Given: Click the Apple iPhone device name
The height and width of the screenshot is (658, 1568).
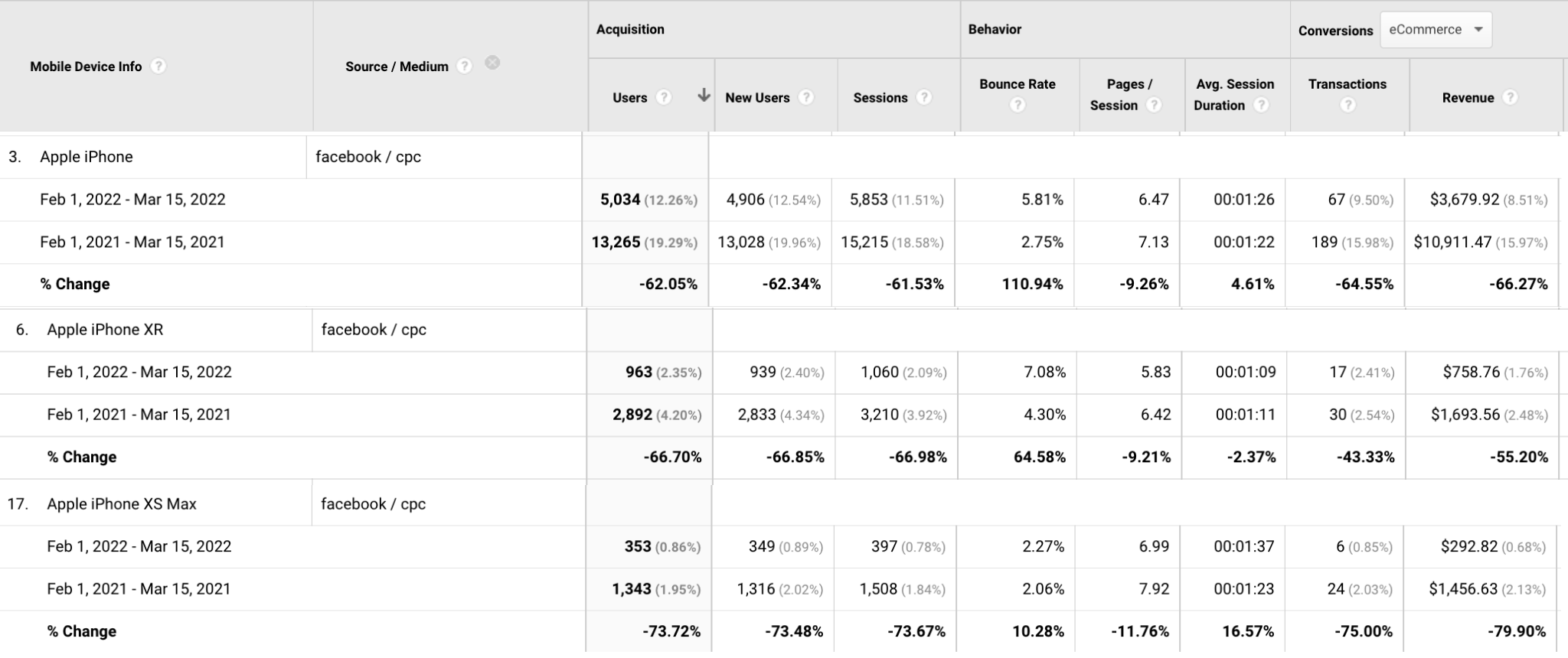Looking at the screenshot, I should coord(87,157).
